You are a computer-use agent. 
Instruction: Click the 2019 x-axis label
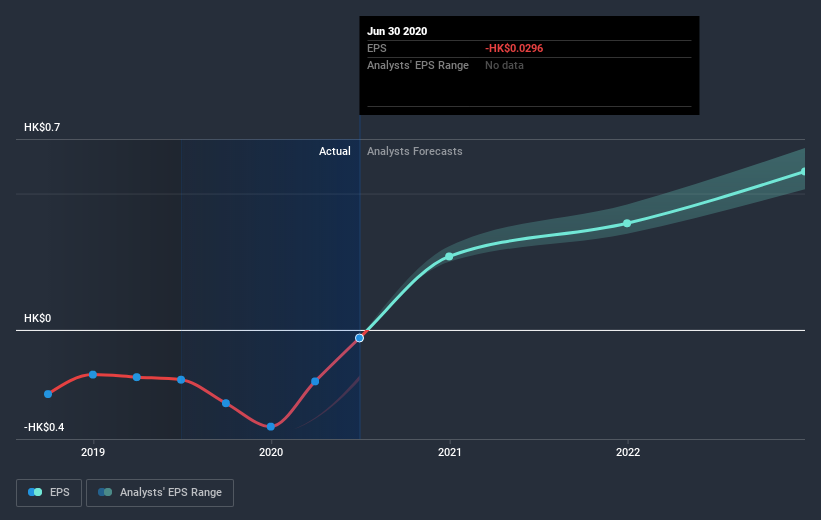pos(93,452)
